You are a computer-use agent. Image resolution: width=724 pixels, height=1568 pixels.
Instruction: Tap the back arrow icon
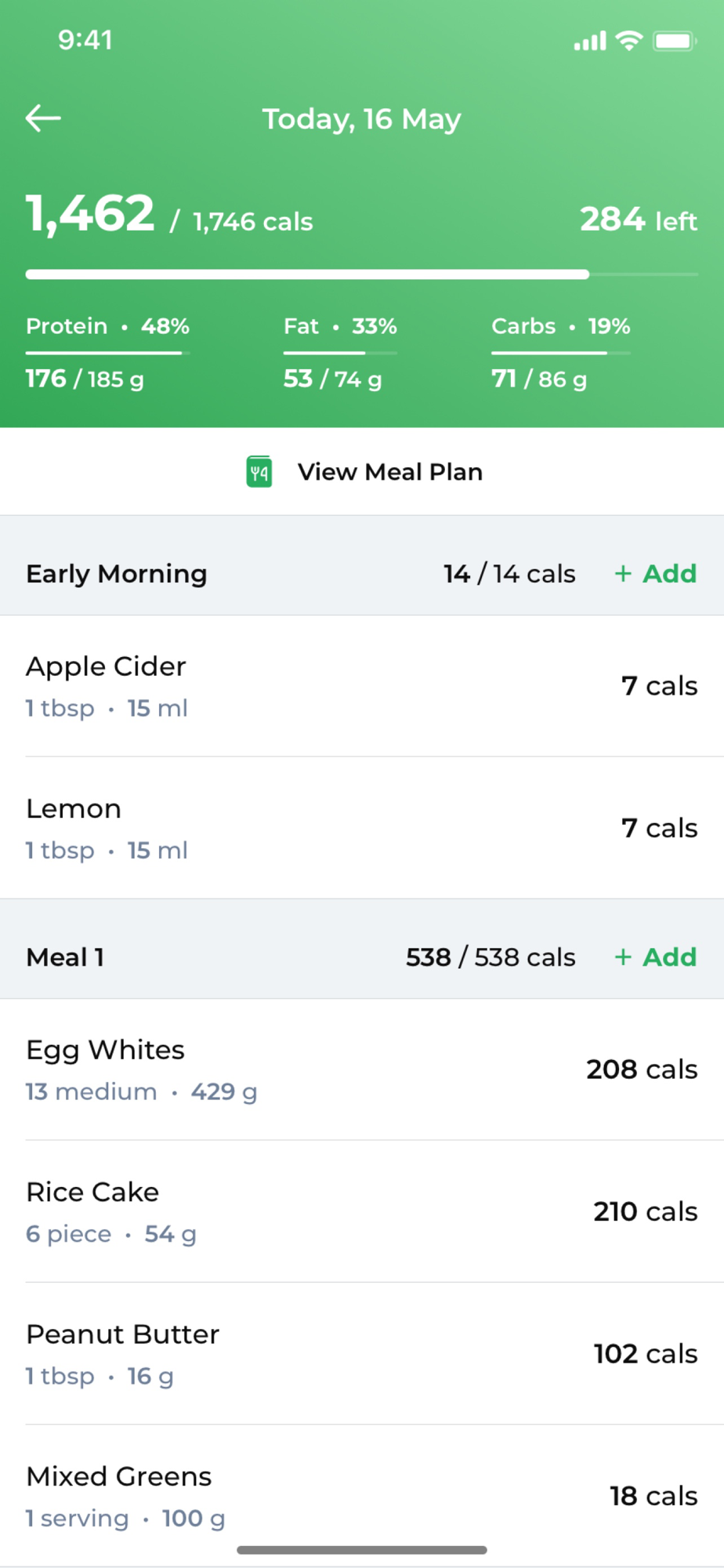coord(43,118)
